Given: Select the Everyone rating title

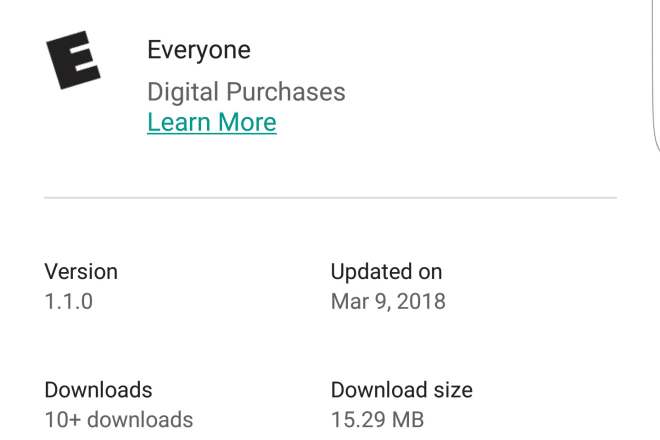Looking at the screenshot, I should [x=199, y=51].
